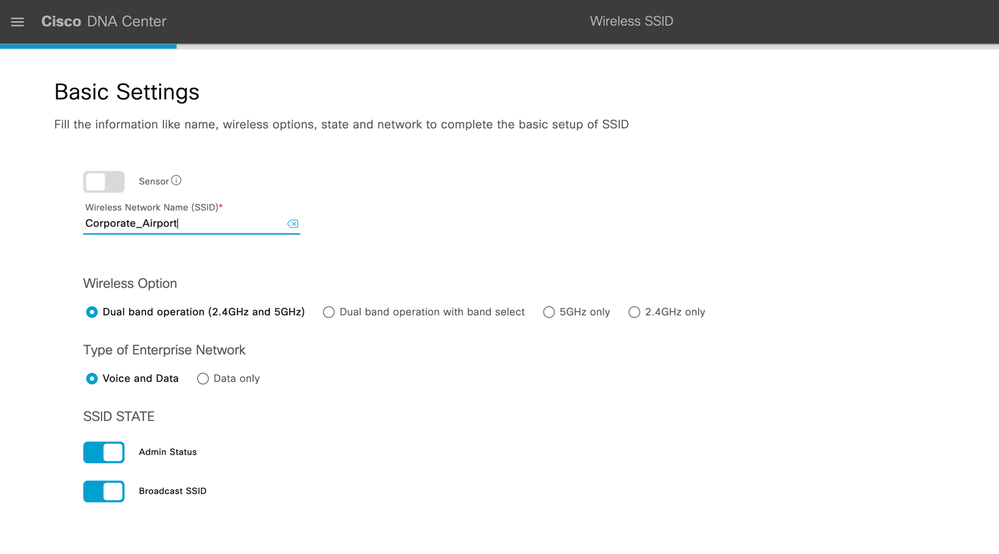This screenshot has width=999, height=554.
Task: Select the 2.4GHz only option
Action: 634,312
